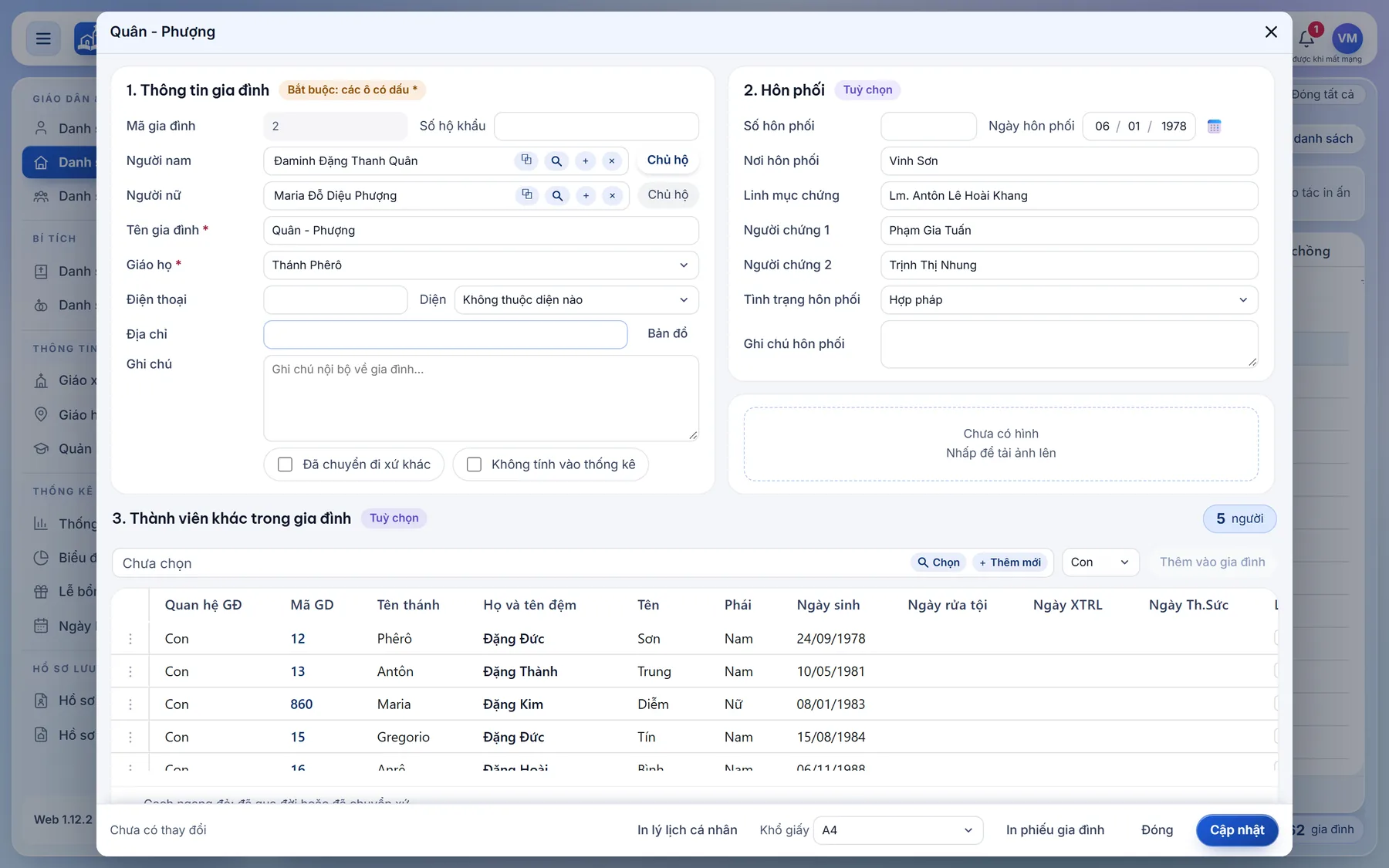Open the Khổ giấy A4 dropdown

pos(898,830)
